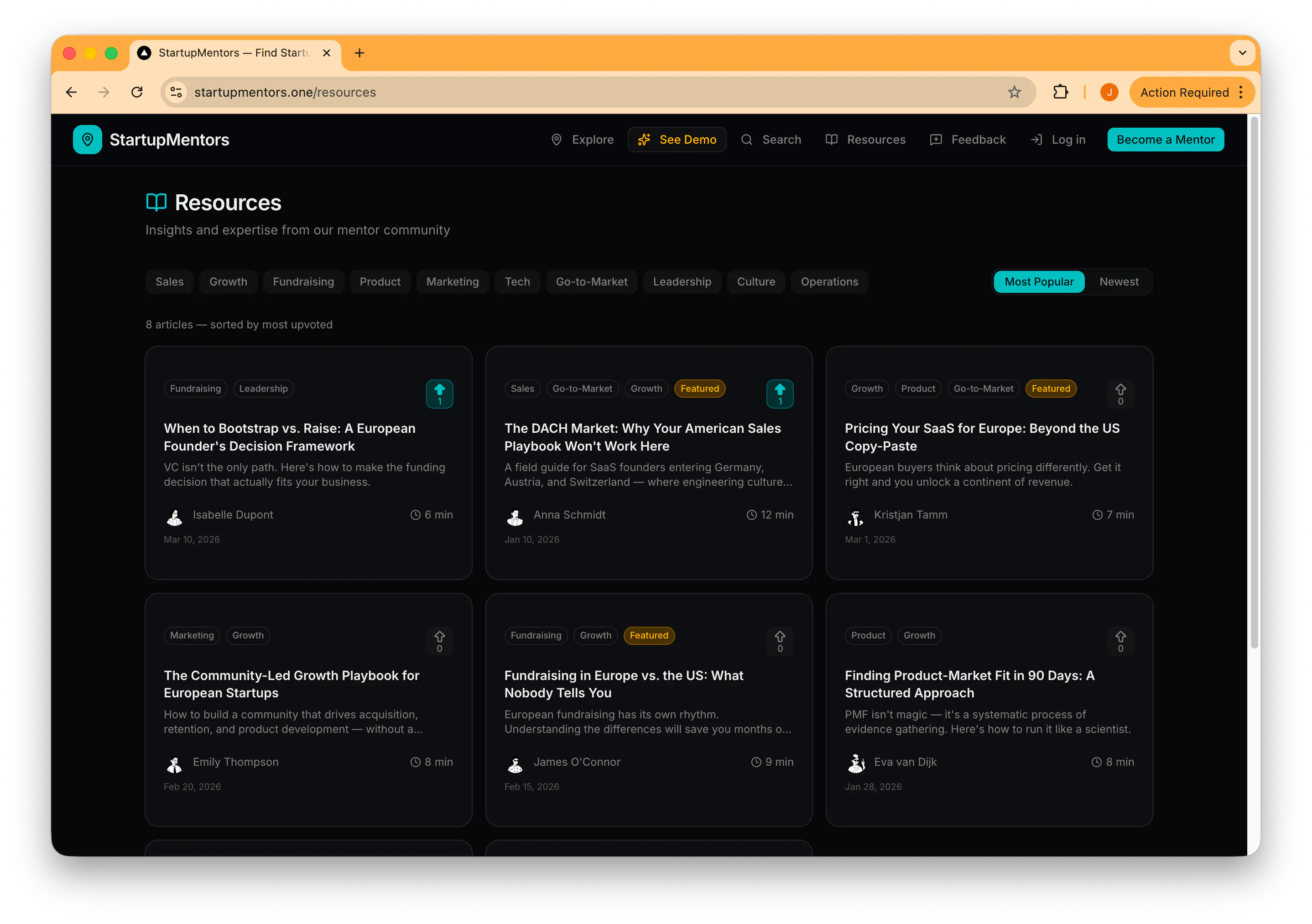Click See Demo in the navbar

click(677, 140)
